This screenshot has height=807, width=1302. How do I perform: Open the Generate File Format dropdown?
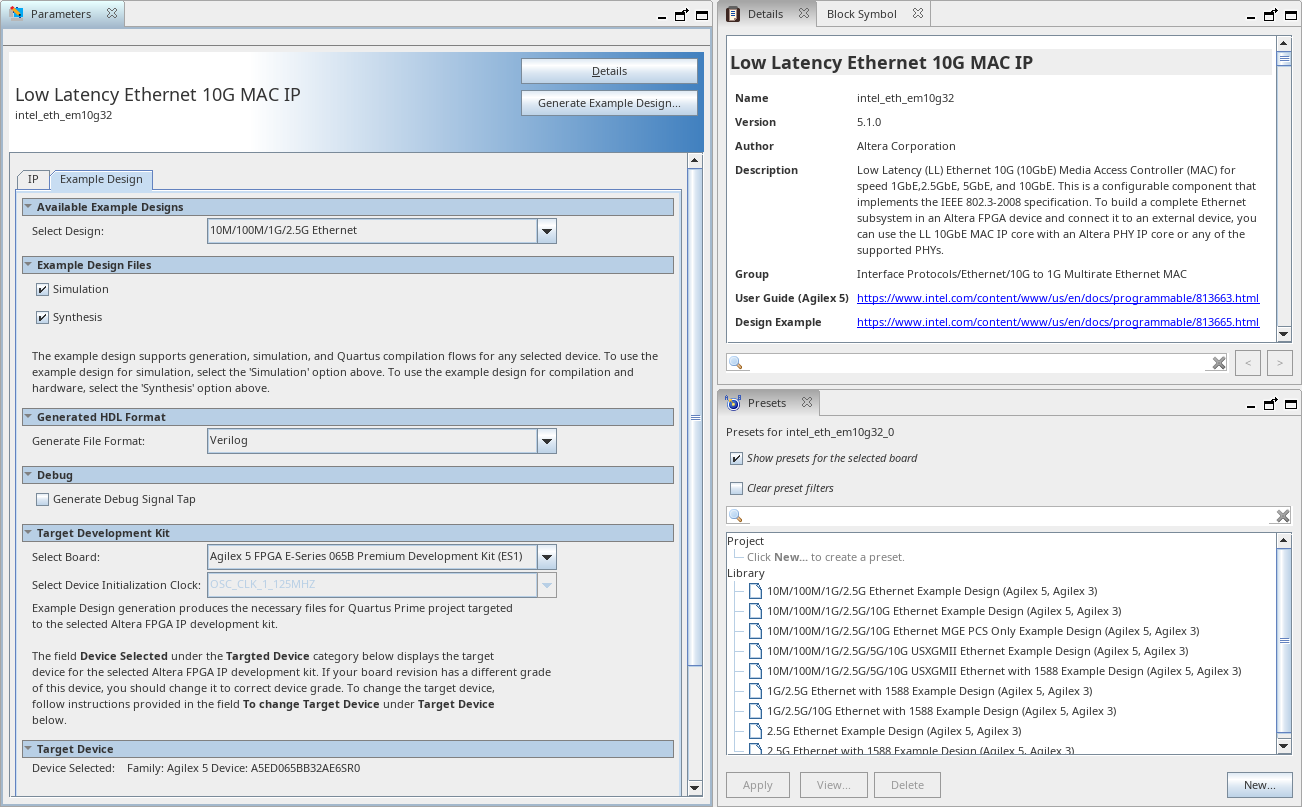pos(546,441)
